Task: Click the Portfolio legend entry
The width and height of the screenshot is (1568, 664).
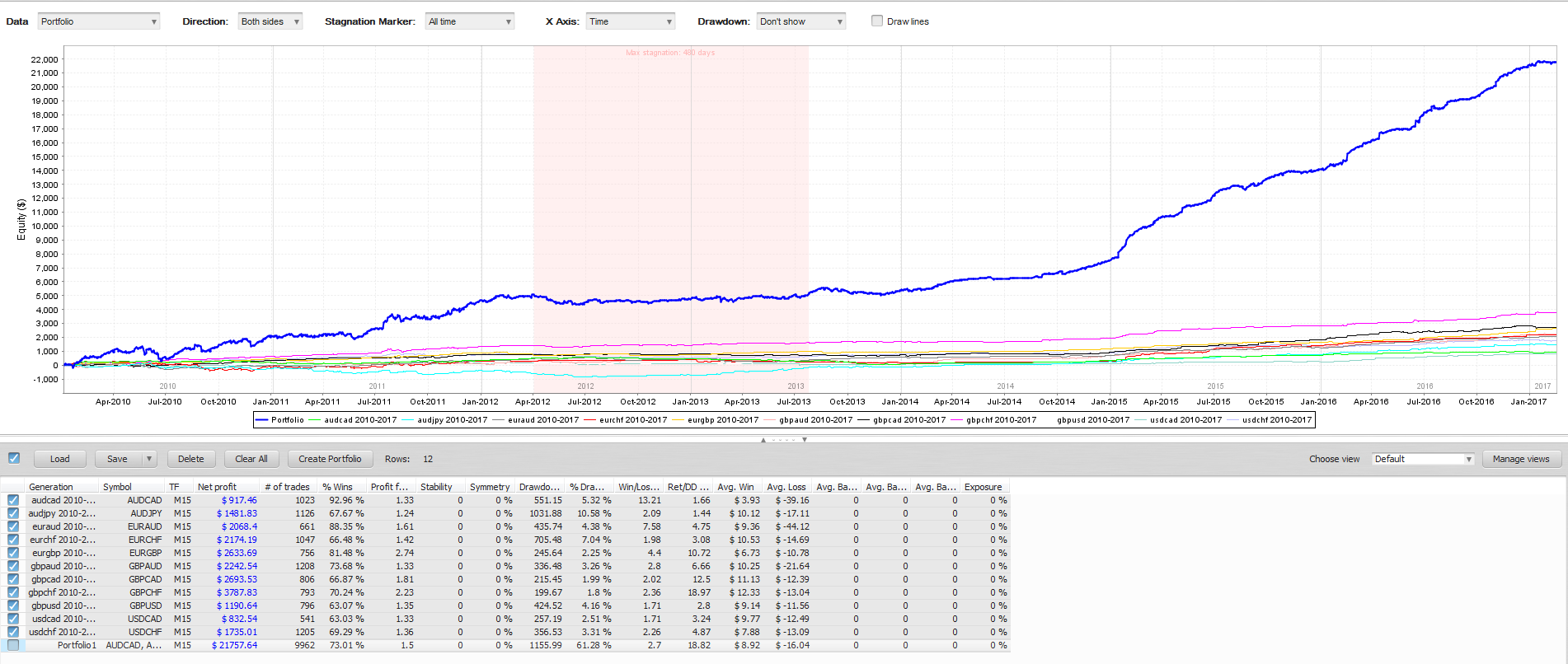Action: (280, 420)
